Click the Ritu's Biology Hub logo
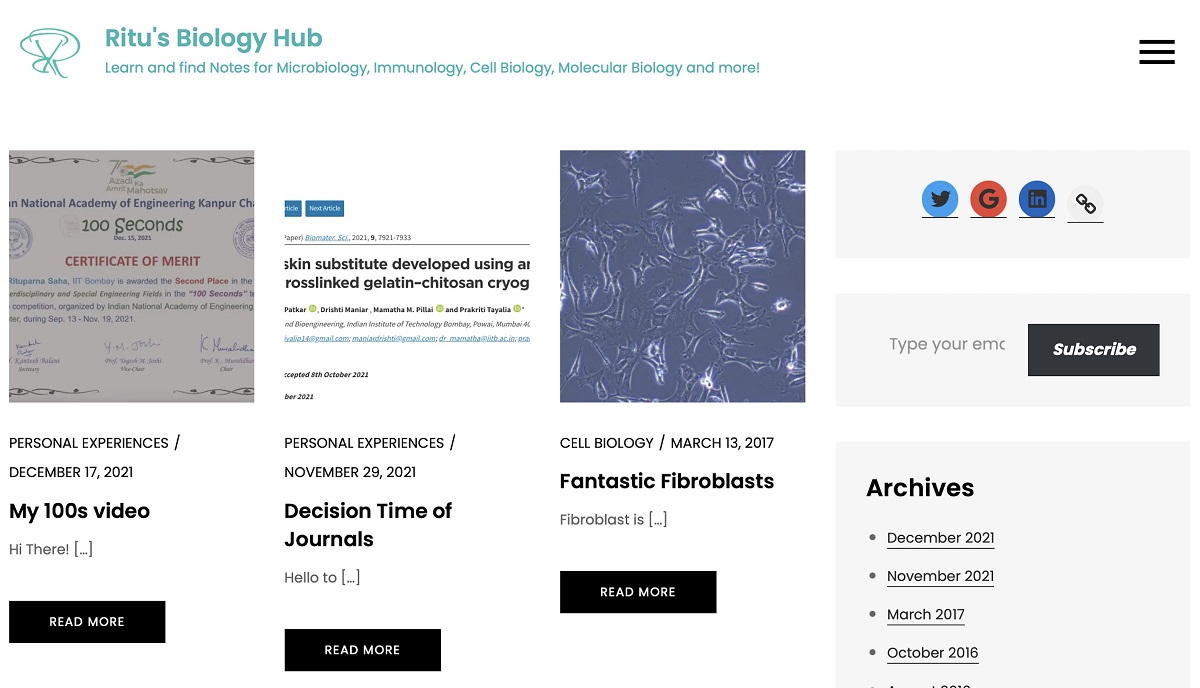Viewport: 1200px width, 688px height. pyautogui.click(x=50, y=53)
